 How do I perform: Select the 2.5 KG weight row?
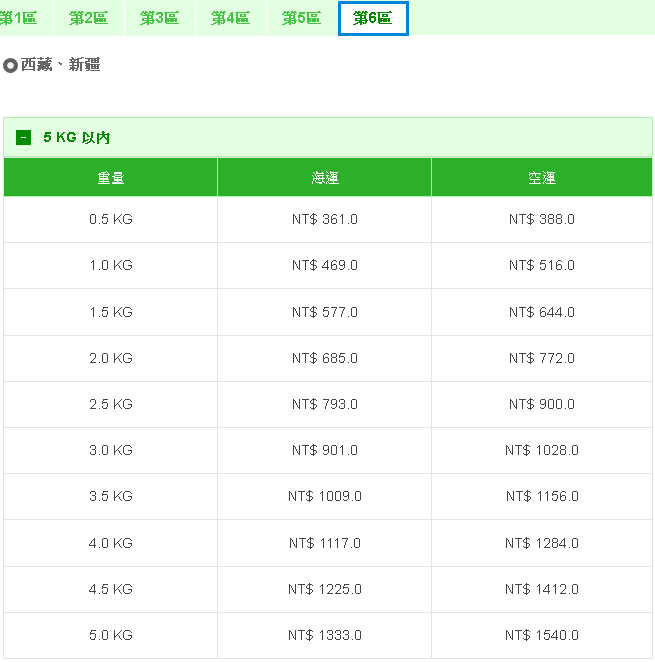point(110,404)
